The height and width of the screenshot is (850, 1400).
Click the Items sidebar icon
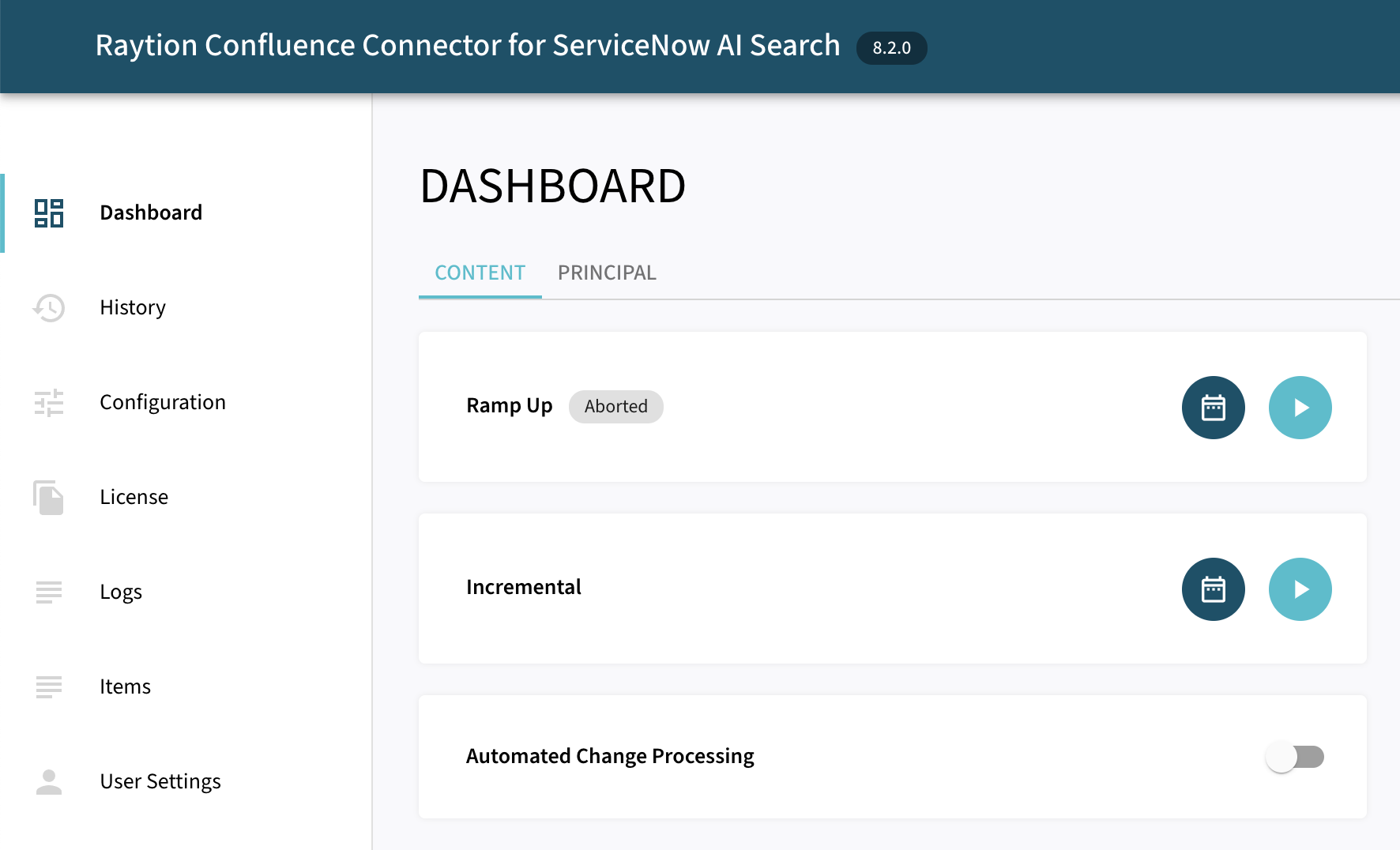pos(48,686)
